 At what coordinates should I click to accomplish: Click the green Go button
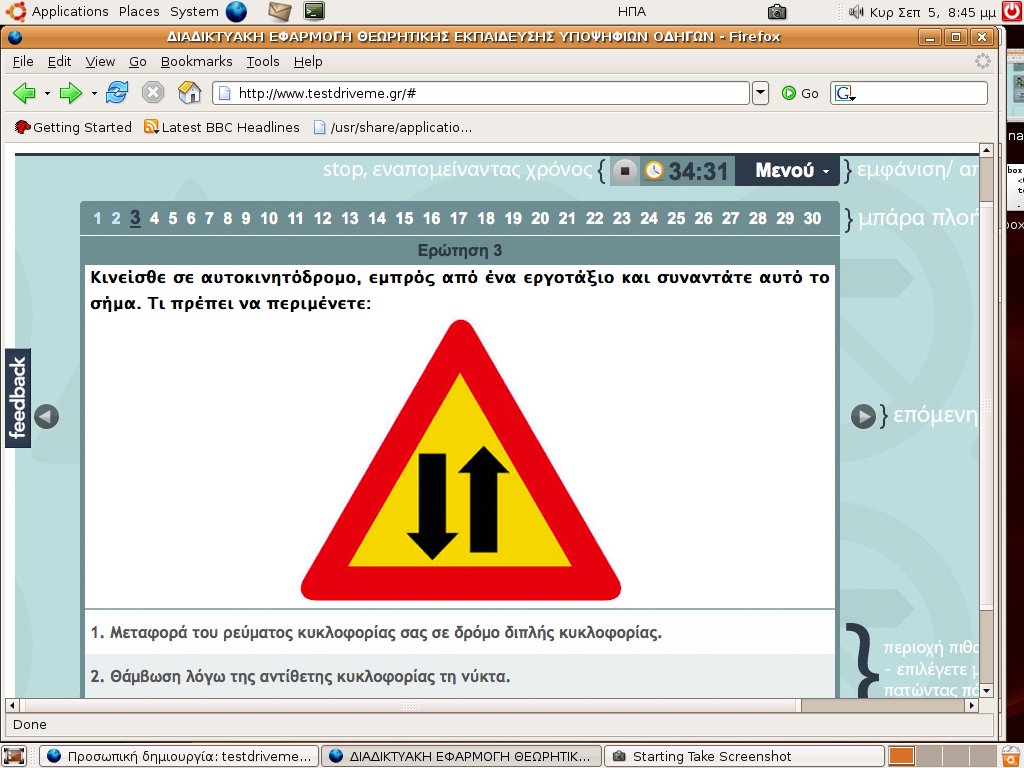[x=801, y=93]
